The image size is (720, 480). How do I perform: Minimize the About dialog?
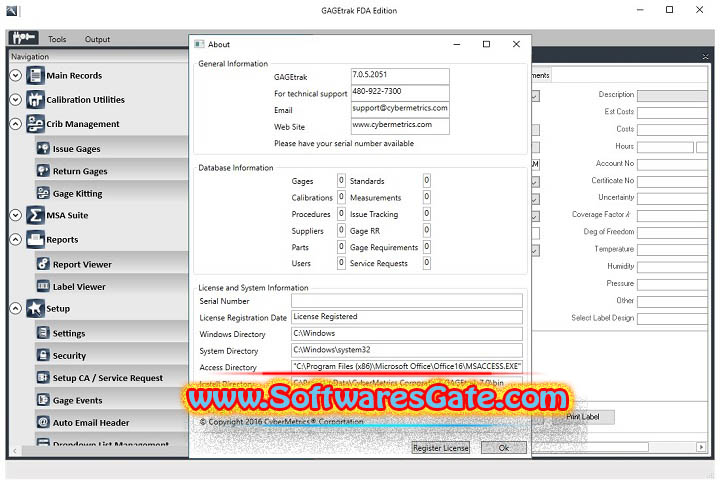pyautogui.click(x=457, y=44)
